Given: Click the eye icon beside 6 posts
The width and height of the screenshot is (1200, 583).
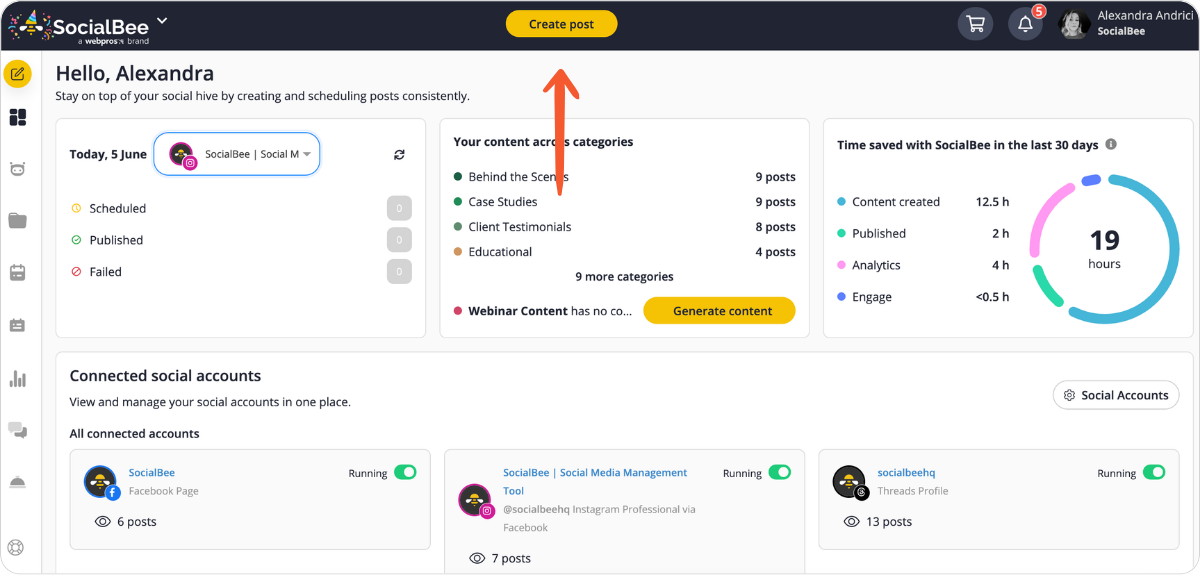Looking at the screenshot, I should (x=102, y=522).
